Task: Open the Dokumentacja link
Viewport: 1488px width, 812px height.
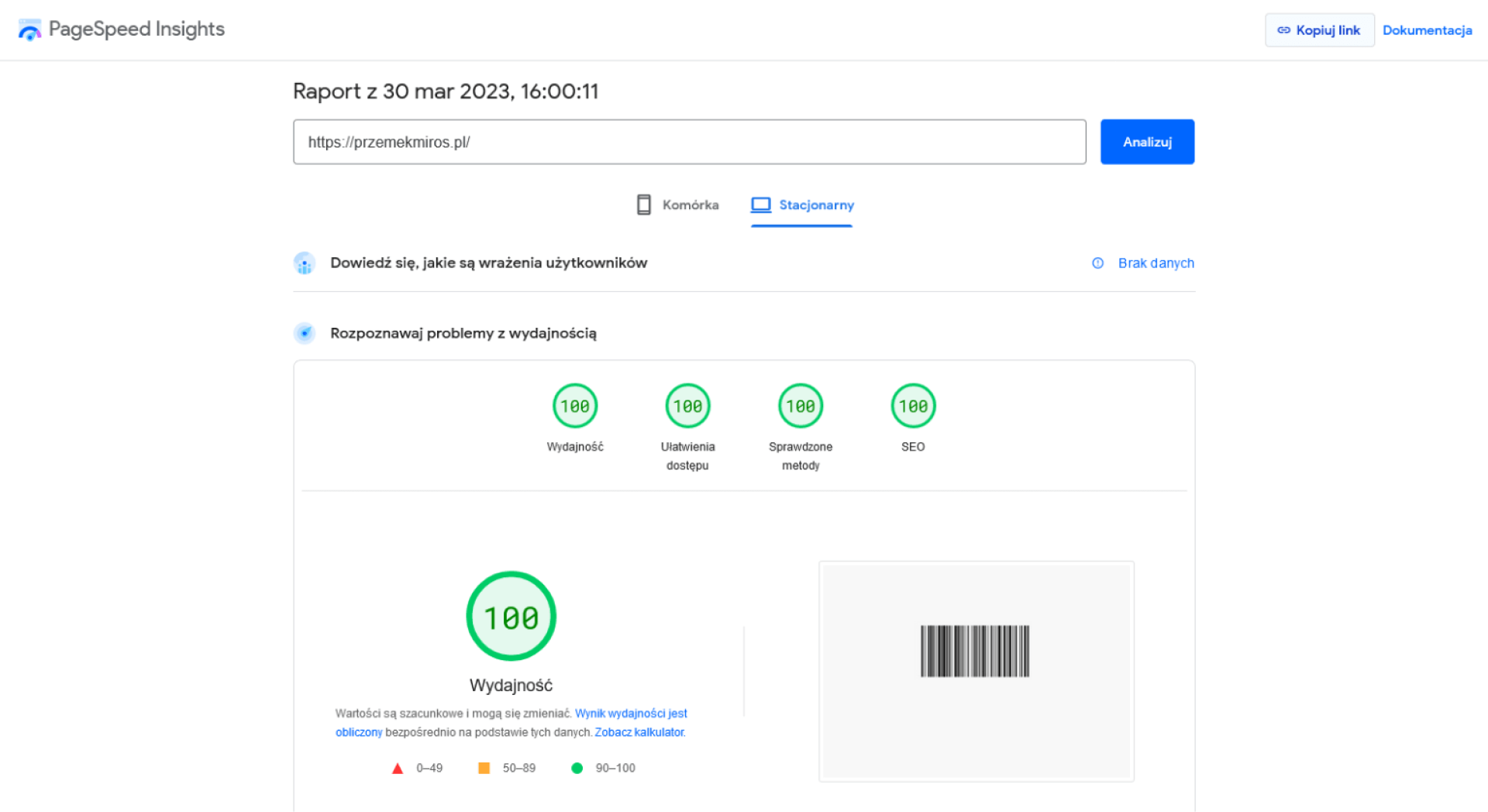Action: point(1427,29)
